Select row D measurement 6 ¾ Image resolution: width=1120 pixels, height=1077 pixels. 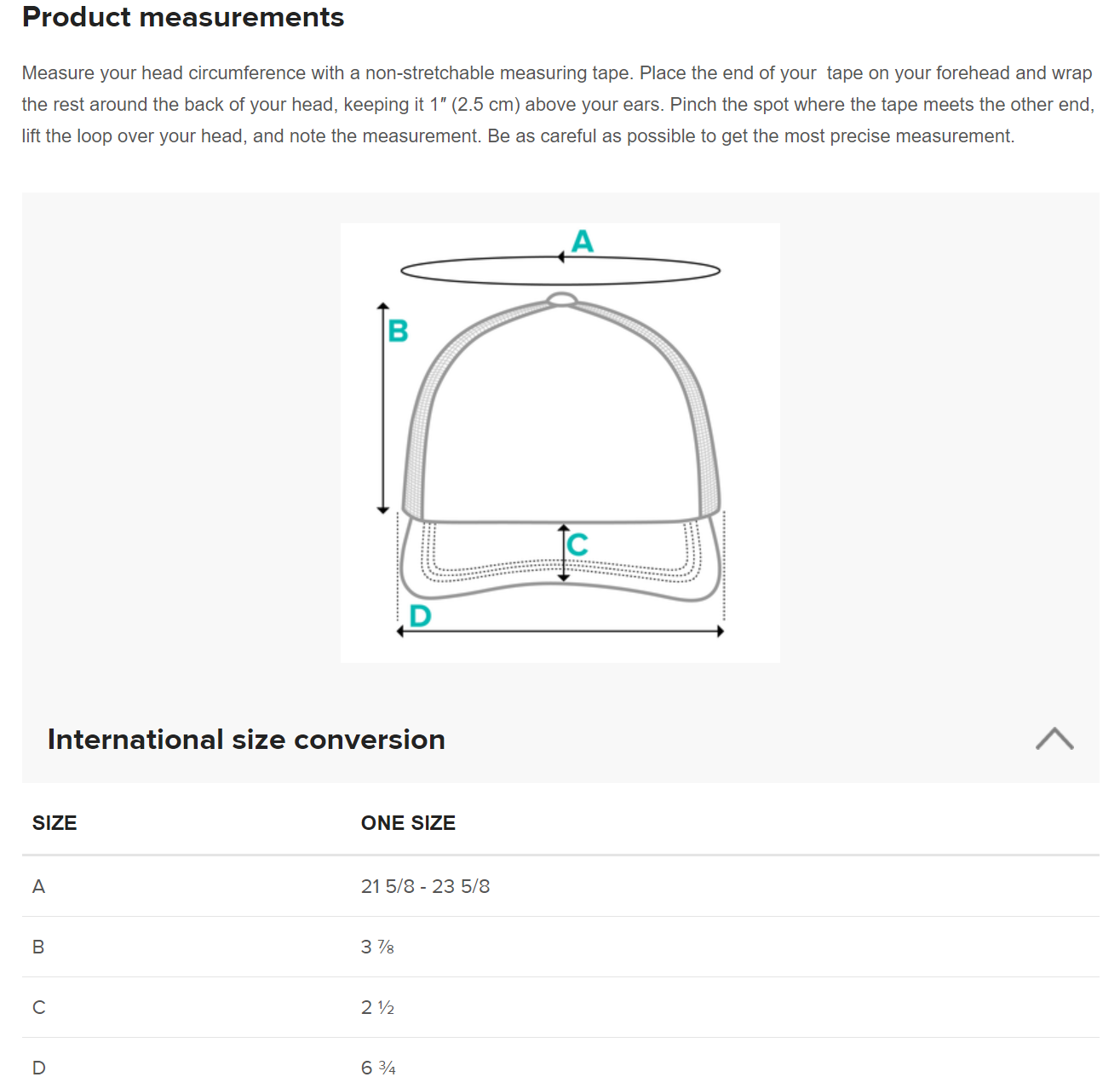pos(378,1068)
